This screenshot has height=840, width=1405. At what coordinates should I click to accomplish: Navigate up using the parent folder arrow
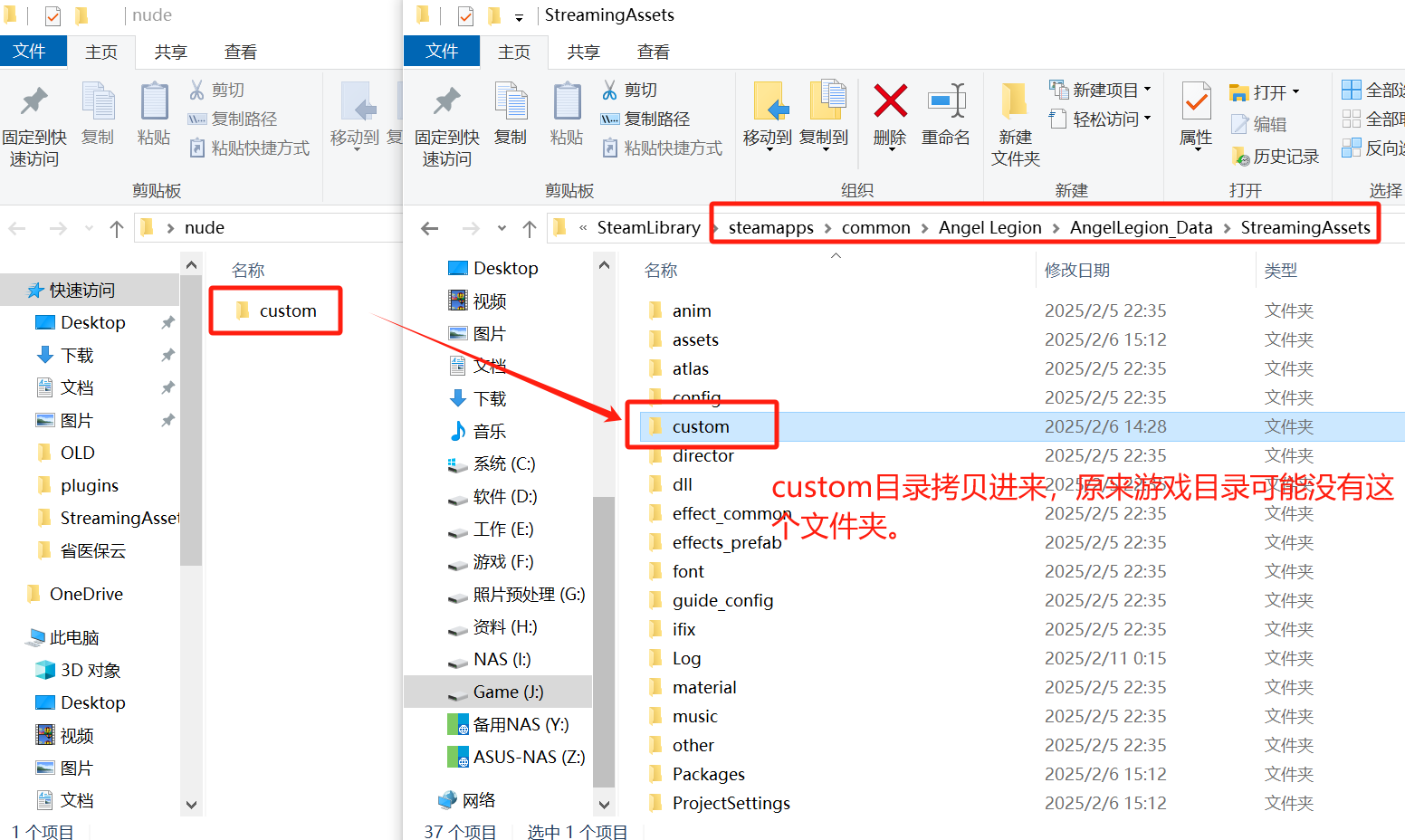click(530, 228)
